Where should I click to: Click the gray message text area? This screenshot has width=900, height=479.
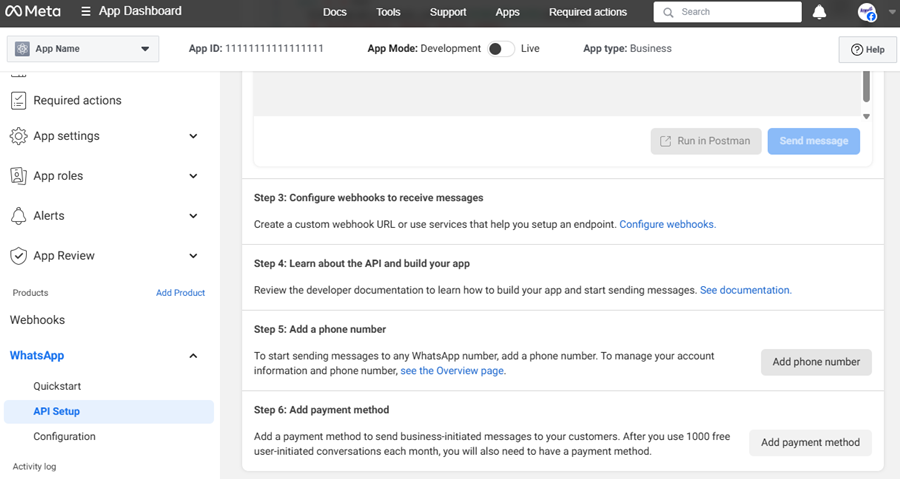coord(557,94)
